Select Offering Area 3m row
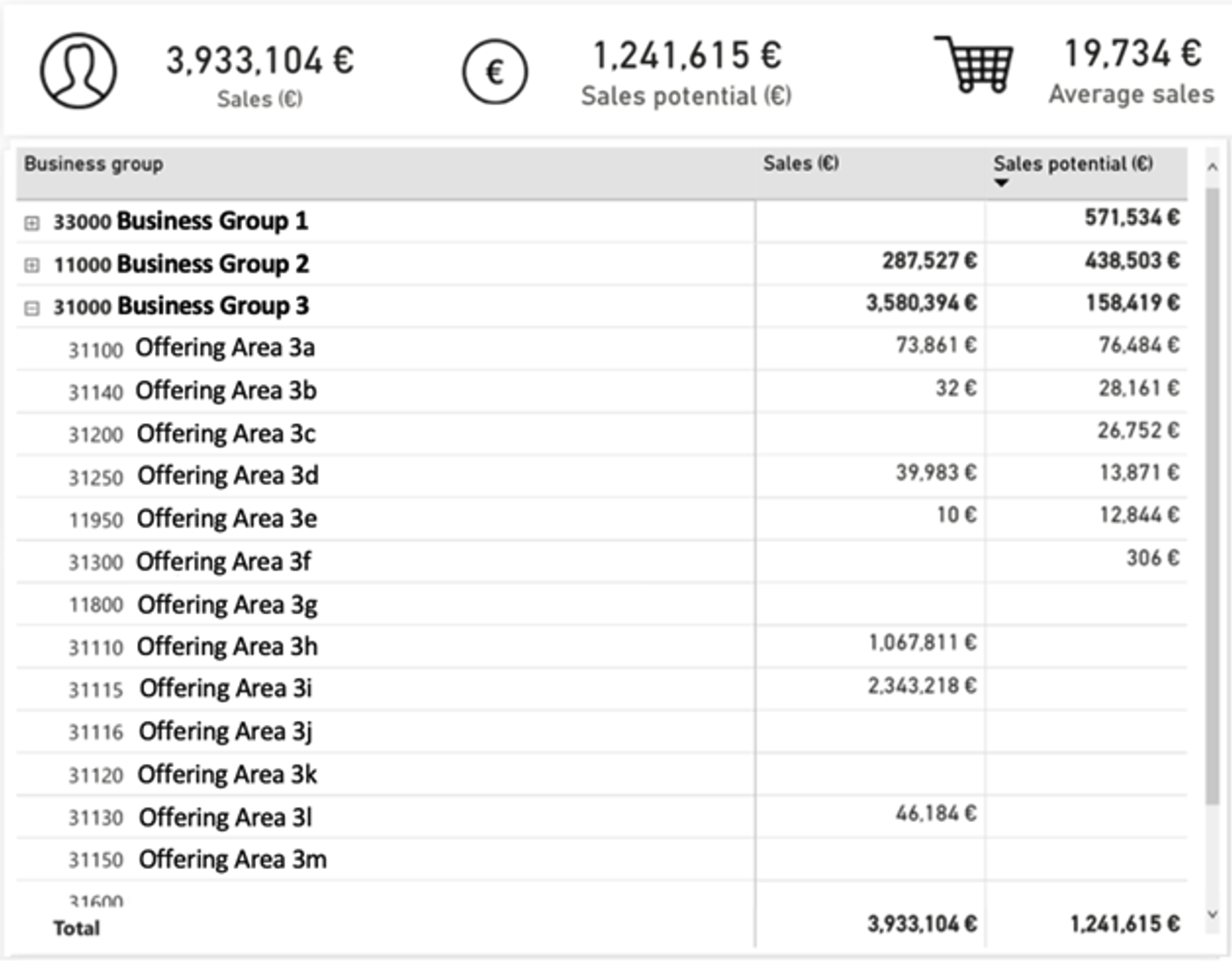 pyautogui.click(x=232, y=860)
